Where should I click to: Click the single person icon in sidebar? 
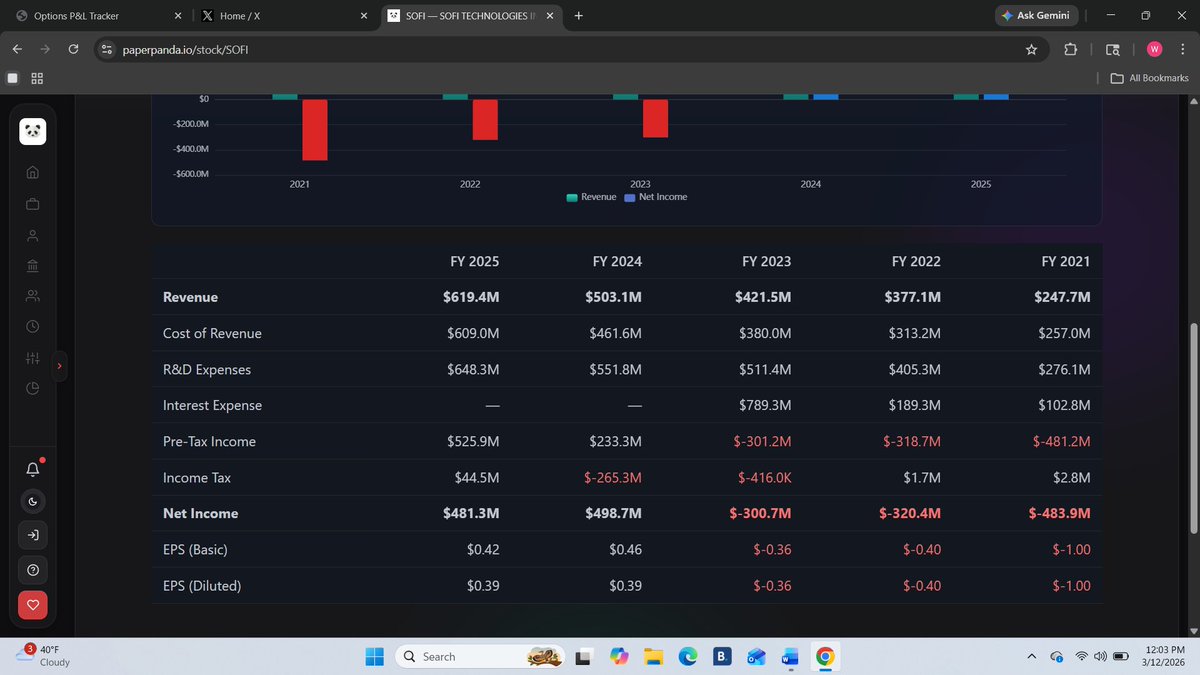(x=33, y=236)
